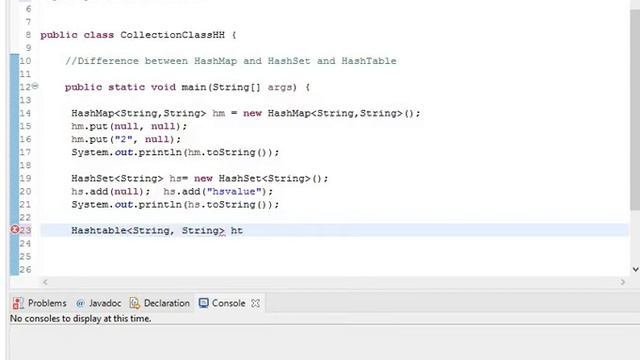Click the horizontal scrollbar left arrow
Screen dimensions: 640x360
click(45, 282)
